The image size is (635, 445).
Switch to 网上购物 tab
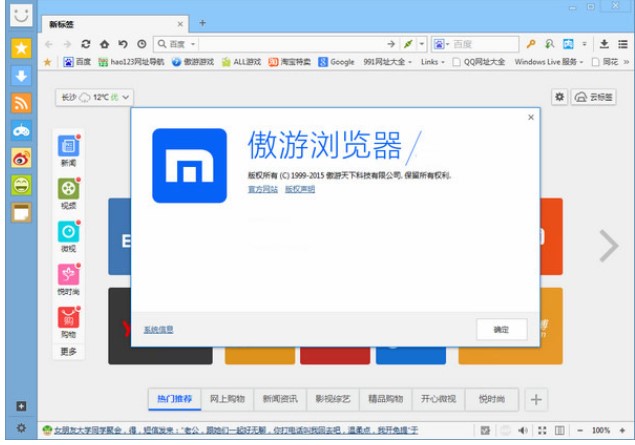coord(227,399)
